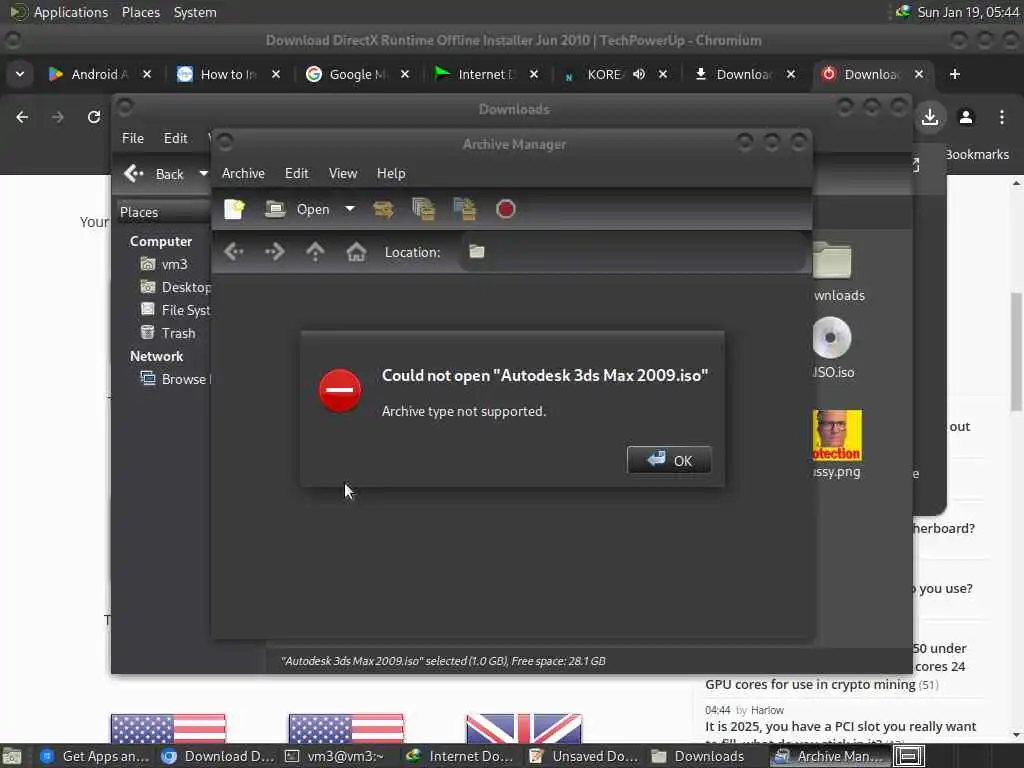Open Chromium three-dot menu

[x=1002, y=118]
